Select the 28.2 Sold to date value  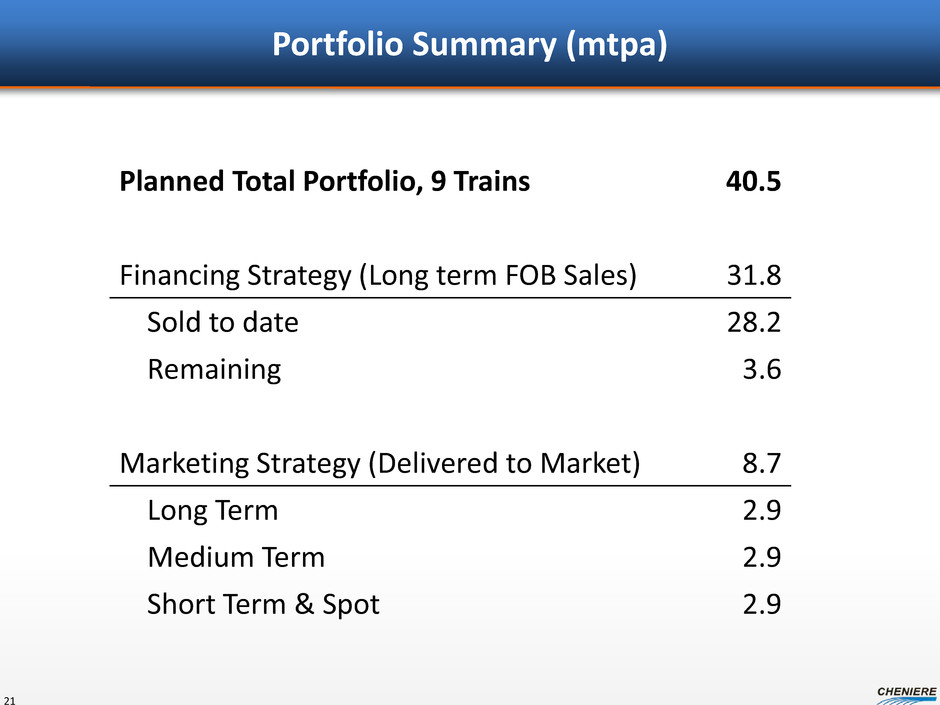754,323
